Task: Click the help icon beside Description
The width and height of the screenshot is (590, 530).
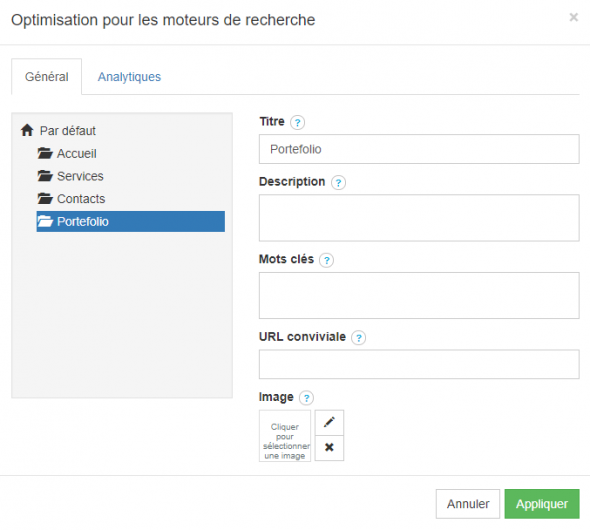Action: (338, 182)
